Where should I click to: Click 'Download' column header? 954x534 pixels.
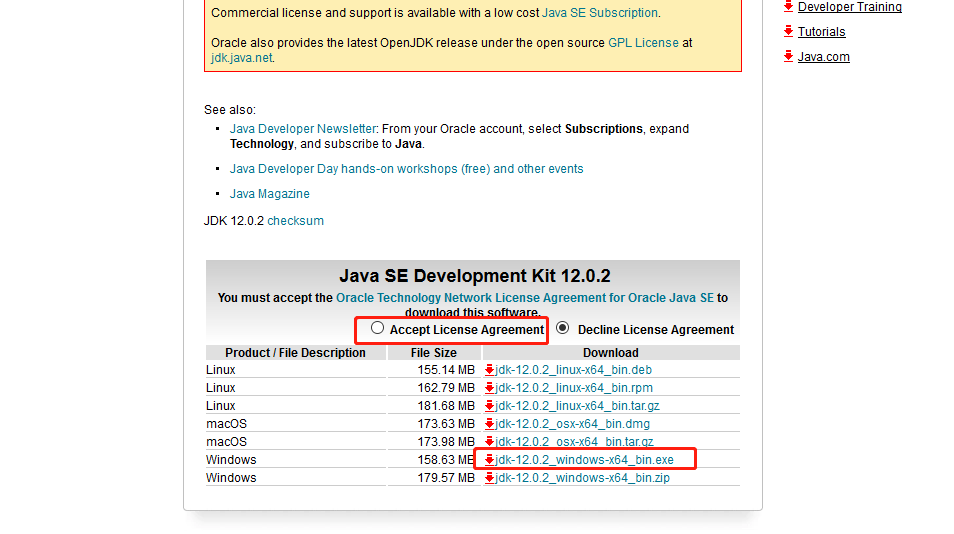pos(611,353)
